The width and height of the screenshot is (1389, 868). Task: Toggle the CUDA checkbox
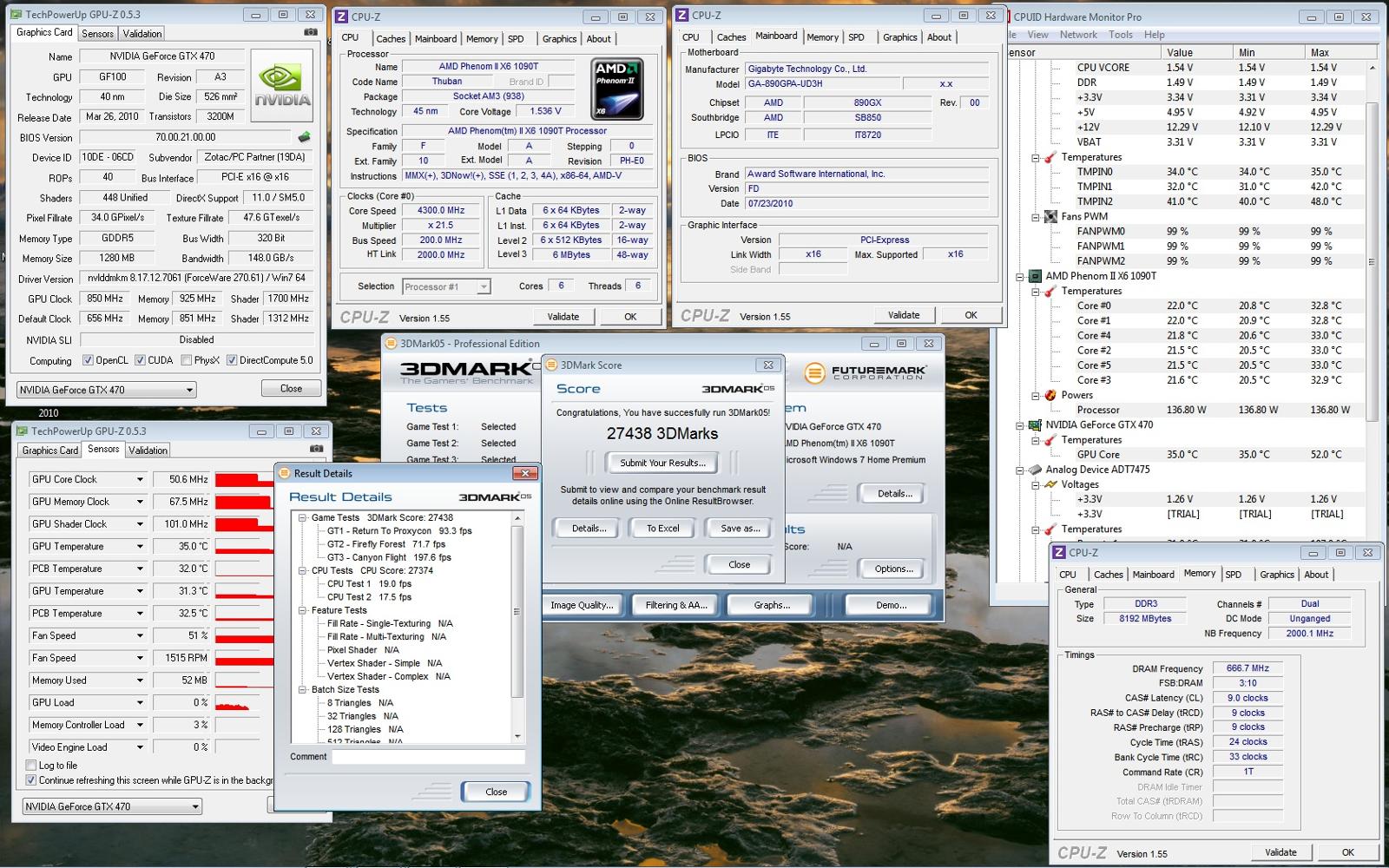[x=140, y=360]
